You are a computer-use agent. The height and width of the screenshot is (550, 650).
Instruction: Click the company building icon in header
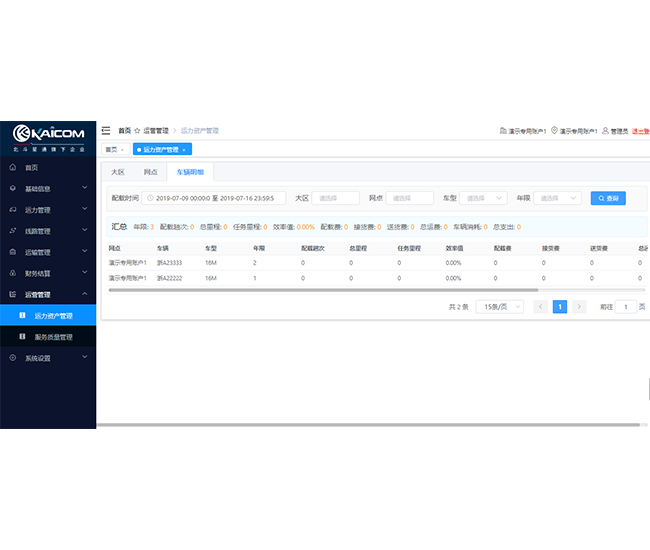click(502, 131)
